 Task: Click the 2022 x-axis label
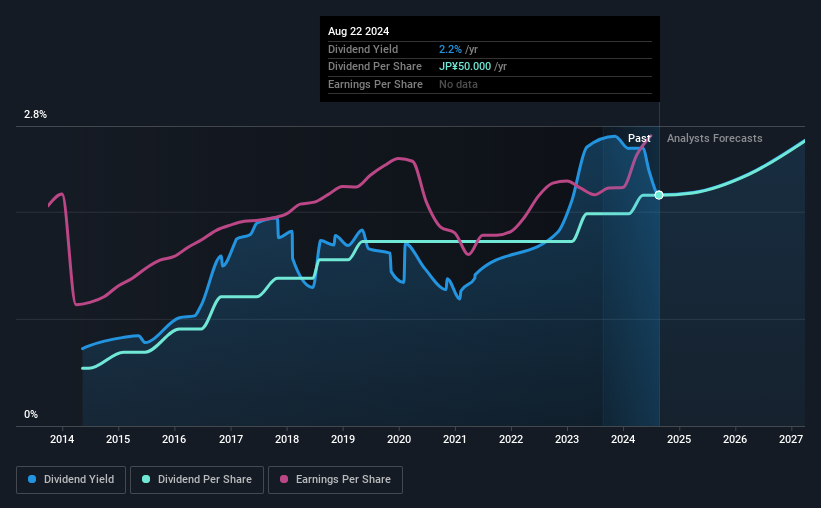click(511, 439)
